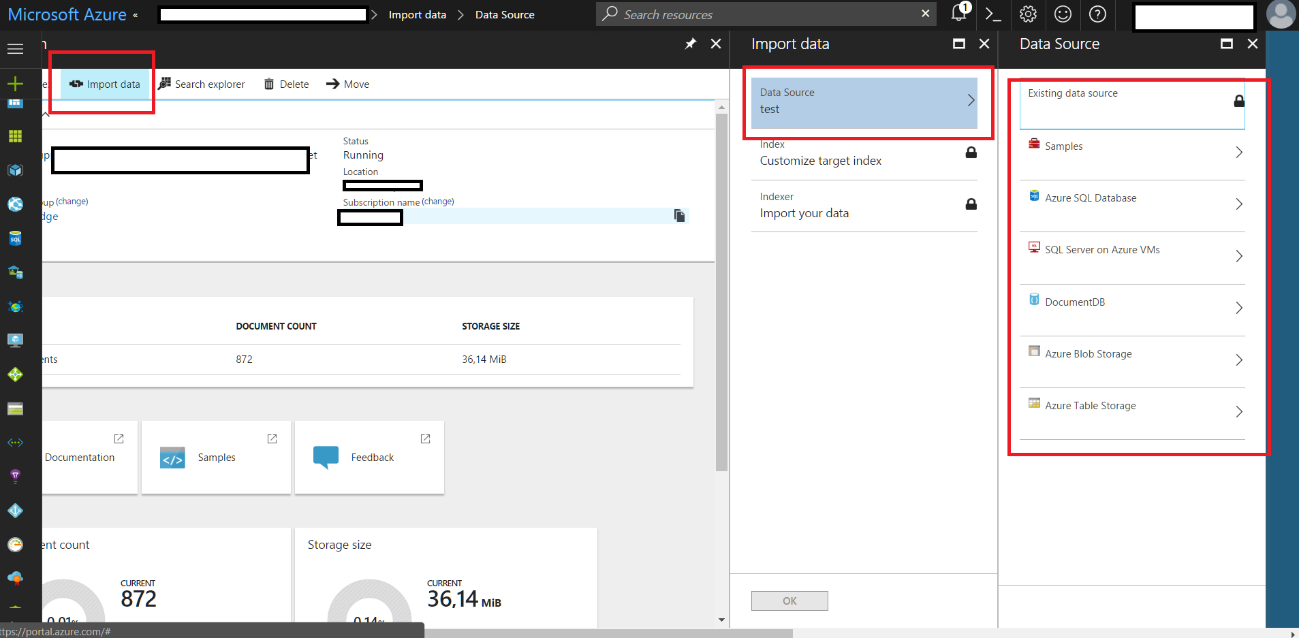
Task: Copy the subscription name with the copy icon
Action: coord(679,215)
